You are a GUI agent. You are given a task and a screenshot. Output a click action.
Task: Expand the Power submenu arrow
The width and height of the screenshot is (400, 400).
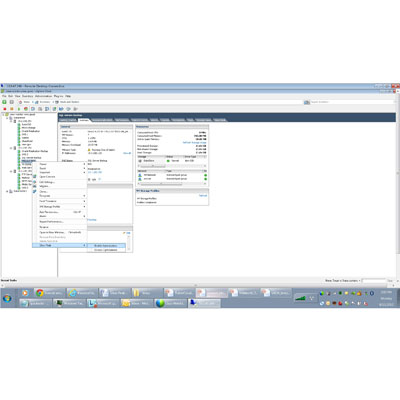pos(84,164)
